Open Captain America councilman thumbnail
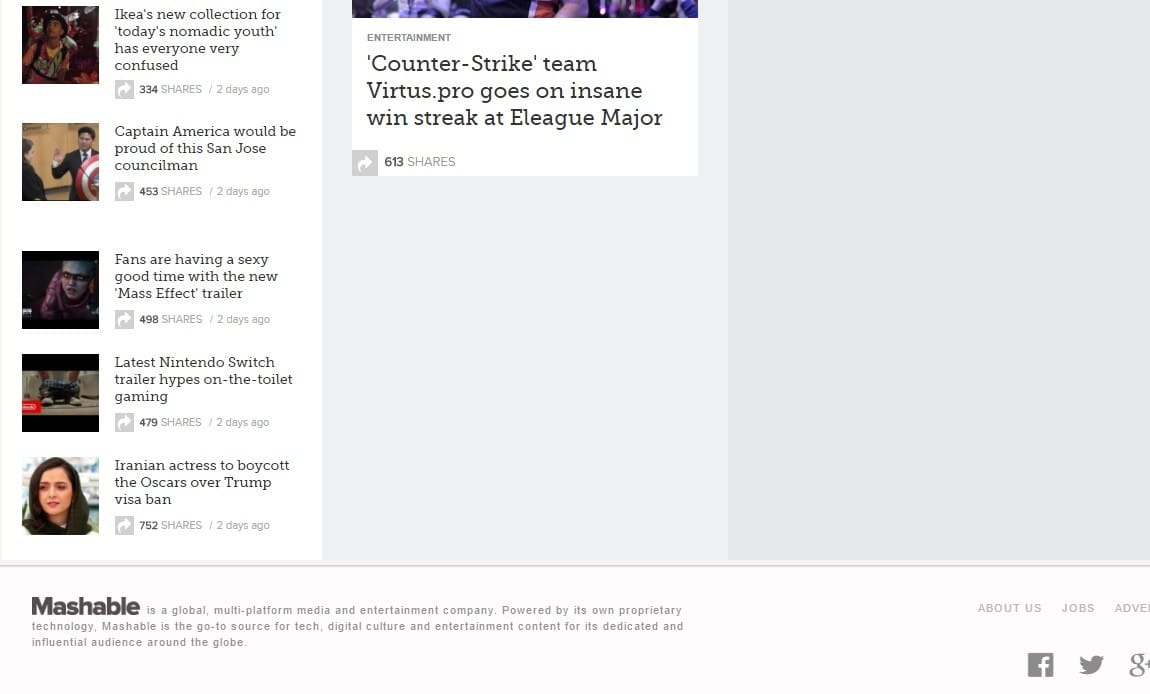Viewport: 1150px width, 694px height. [x=60, y=162]
